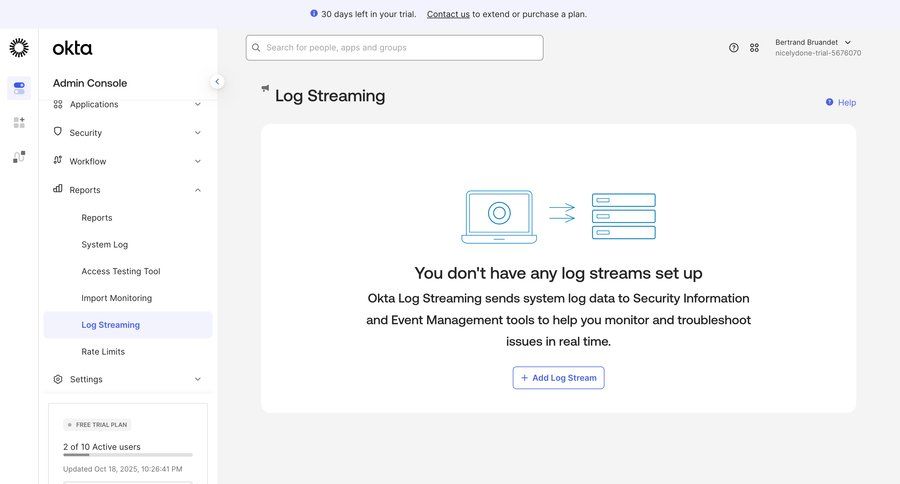The width and height of the screenshot is (900, 484).
Task: Click the Active users progress bar
Action: click(x=128, y=455)
